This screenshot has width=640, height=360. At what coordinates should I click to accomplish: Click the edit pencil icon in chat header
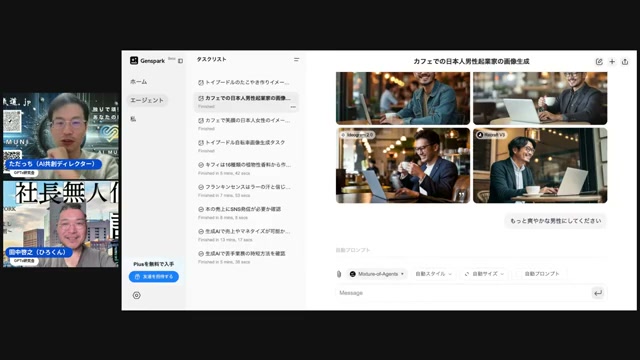click(x=599, y=62)
